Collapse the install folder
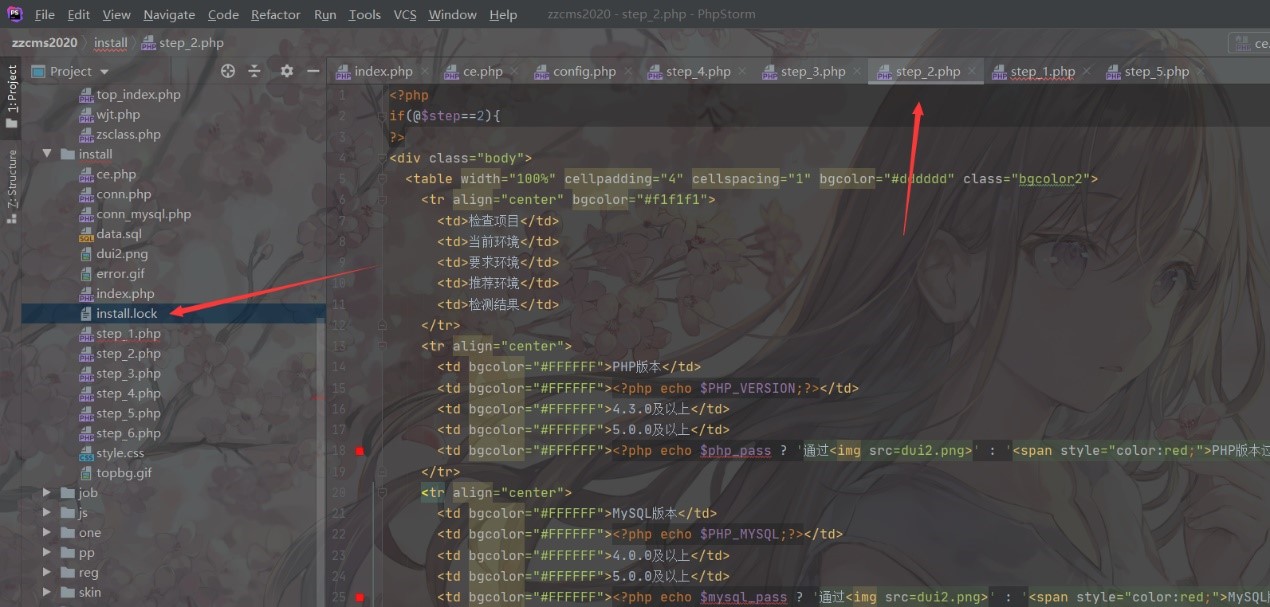Screen dimensions: 1270x607 click(47, 154)
